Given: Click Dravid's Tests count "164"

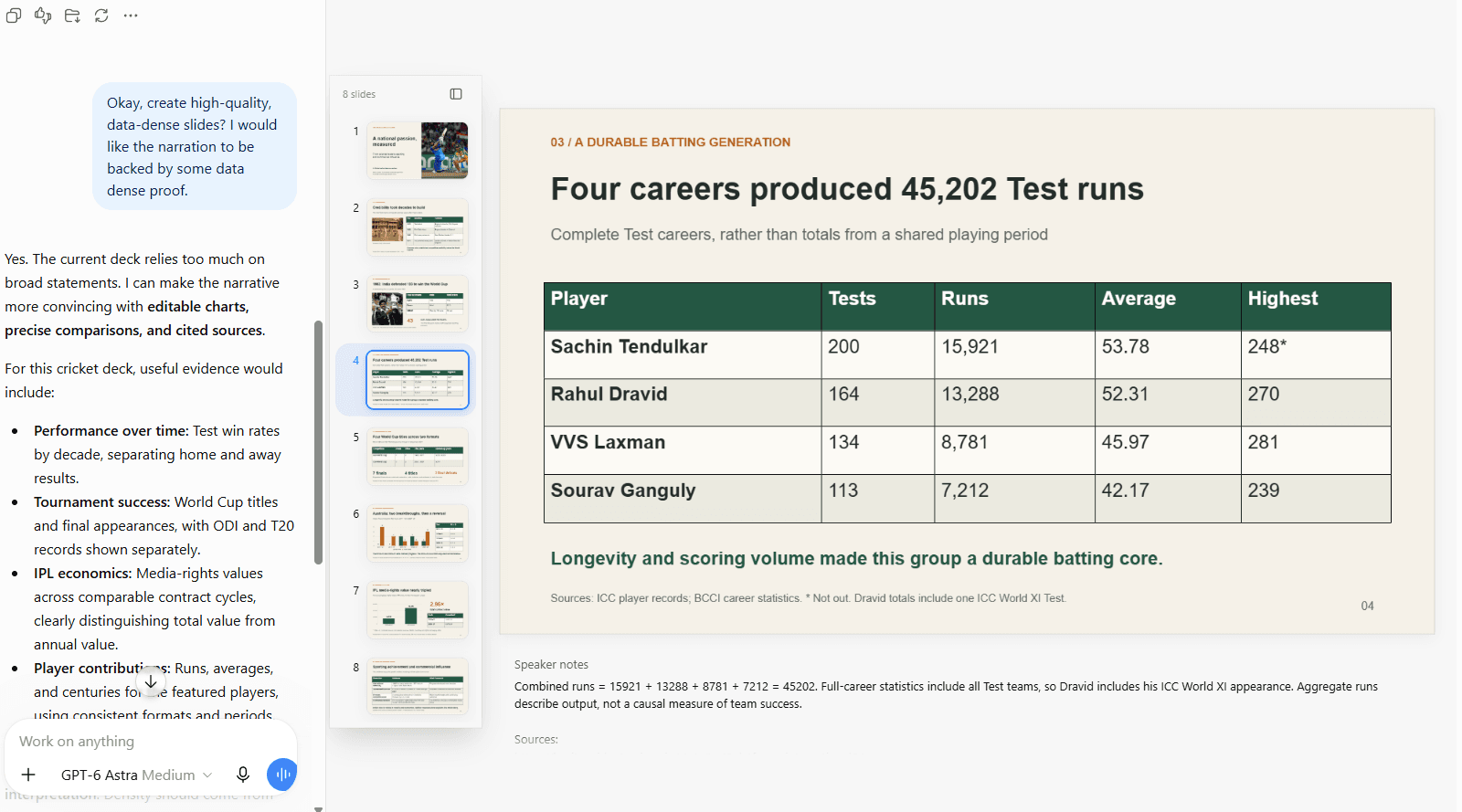Looking at the screenshot, I should (x=843, y=395).
